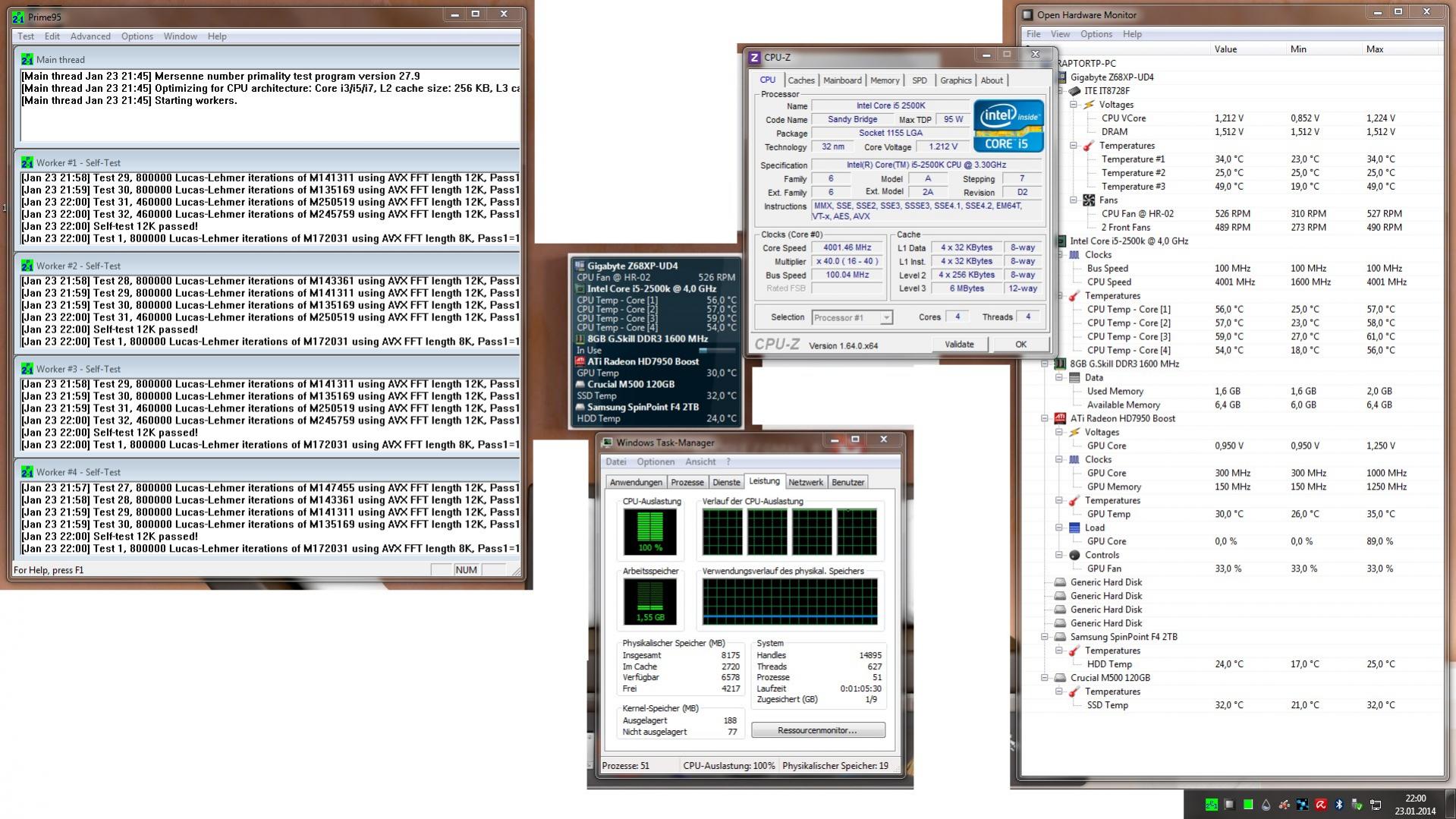Click the Samsung SpinPoint F4 2TB drive icon in the Hardware Monitor tree
Image resolution: width=1456 pixels, height=819 pixels.
coord(1060,637)
